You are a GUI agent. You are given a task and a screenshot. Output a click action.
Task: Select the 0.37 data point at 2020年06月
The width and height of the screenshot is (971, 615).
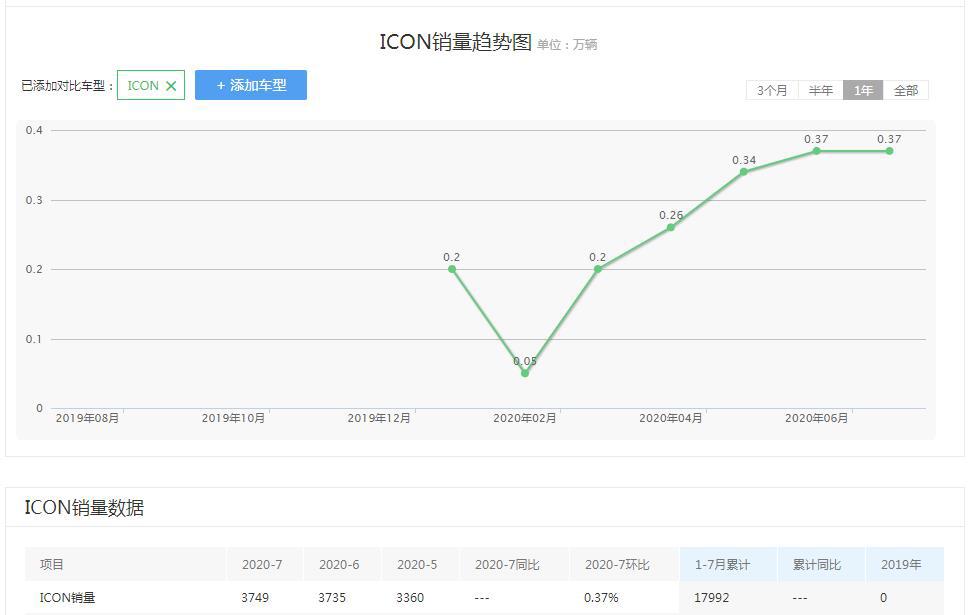pyautogui.click(x=817, y=151)
